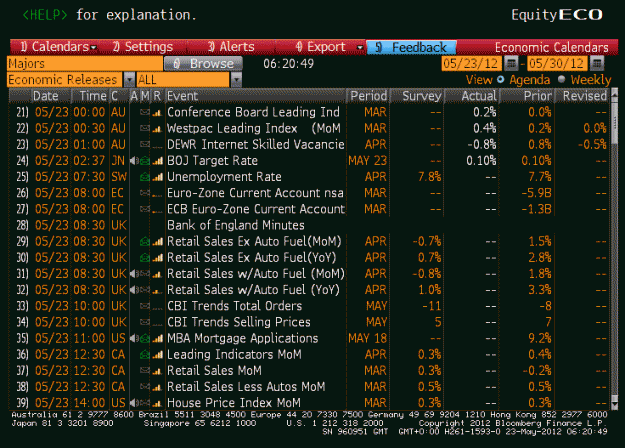Click the relevance bars icon for BOJ Target Rate

[x=158, y=161]
